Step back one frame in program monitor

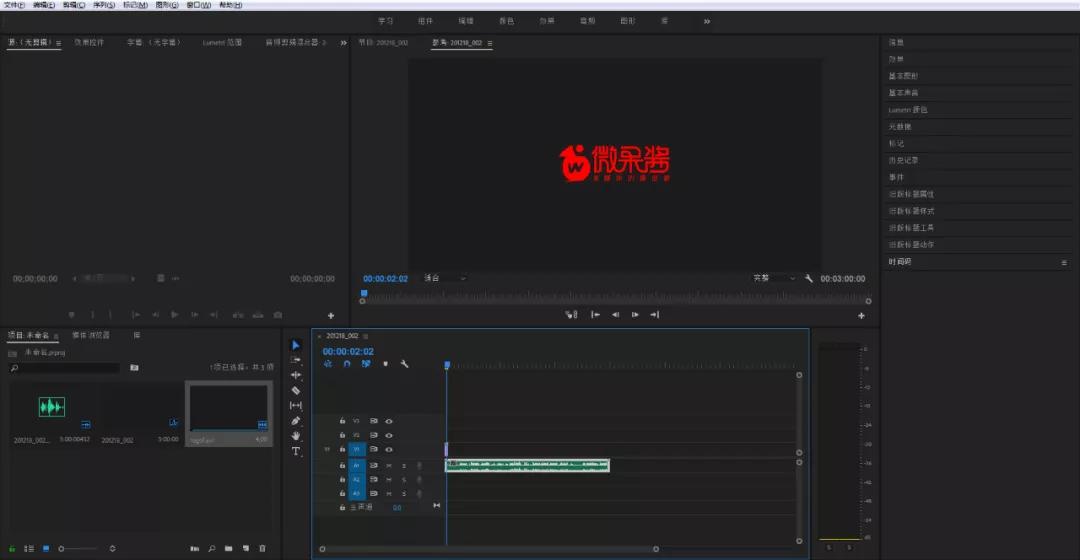(x=615, y=315)
